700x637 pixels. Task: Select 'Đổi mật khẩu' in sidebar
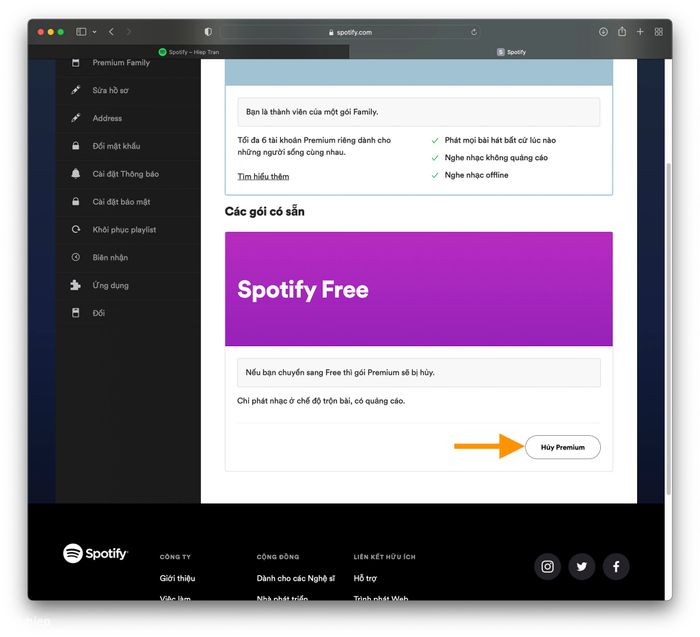coord(117,146)
